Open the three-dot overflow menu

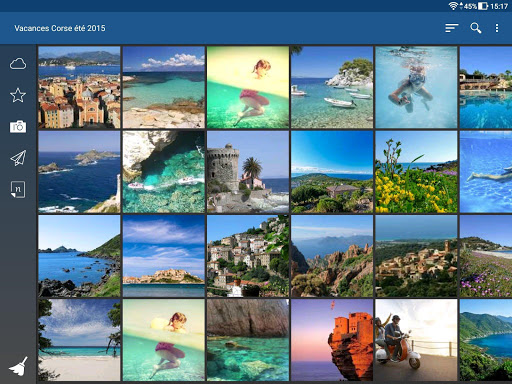(497, 28)
